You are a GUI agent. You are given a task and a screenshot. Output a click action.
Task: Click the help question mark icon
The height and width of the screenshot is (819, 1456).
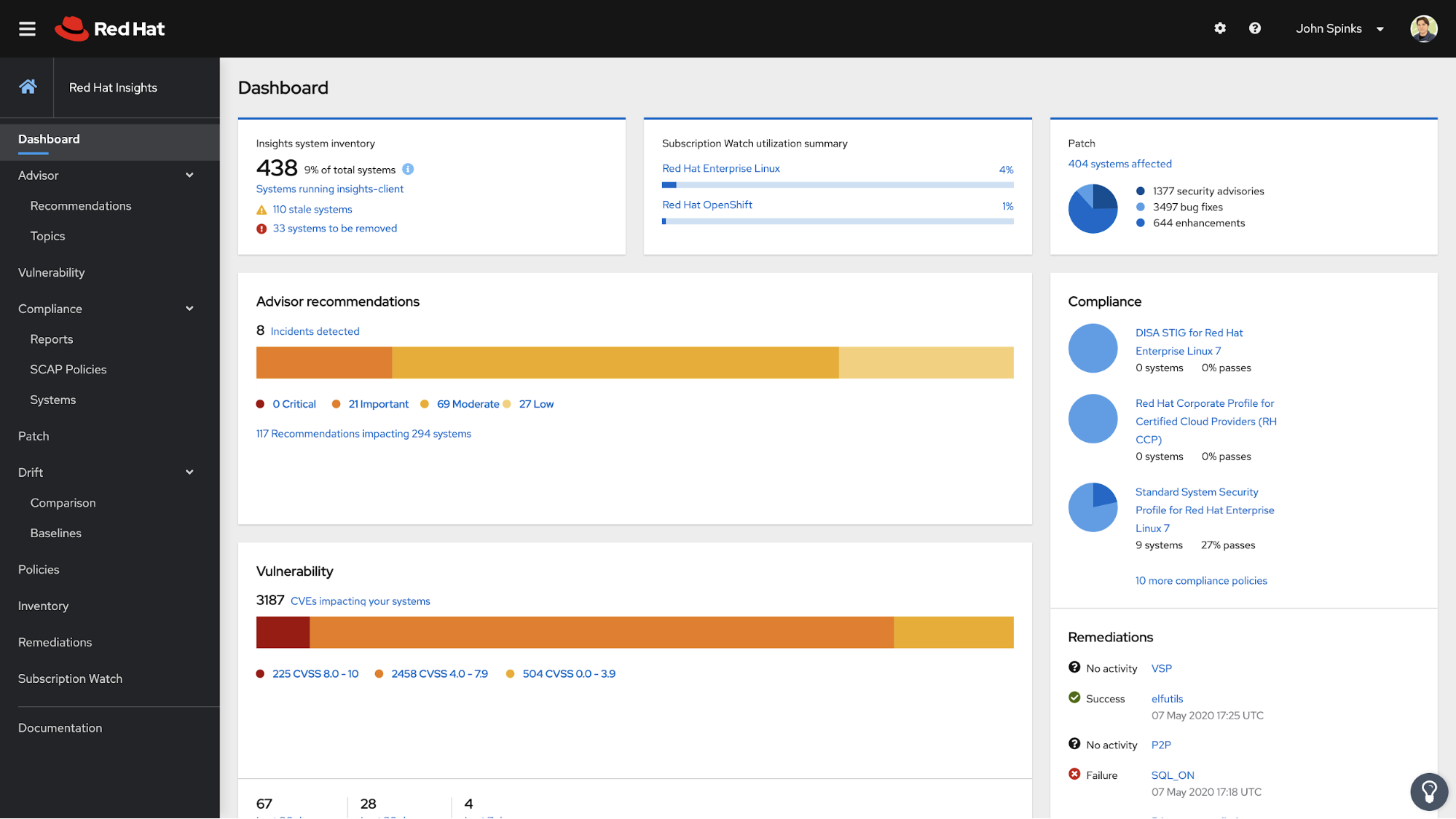click(1254, 28)
